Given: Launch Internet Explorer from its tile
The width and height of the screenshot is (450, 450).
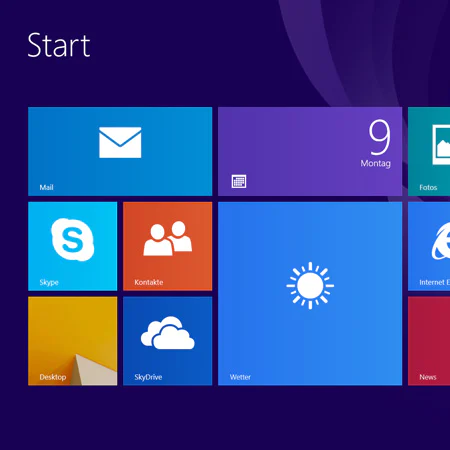Looking at the screenshot, I should tap(429, 246).
